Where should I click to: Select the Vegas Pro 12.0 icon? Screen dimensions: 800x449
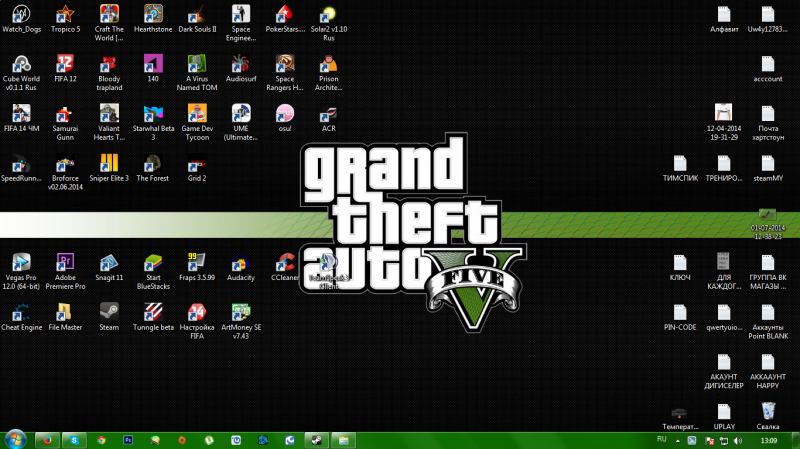click(x=21, y=271)
